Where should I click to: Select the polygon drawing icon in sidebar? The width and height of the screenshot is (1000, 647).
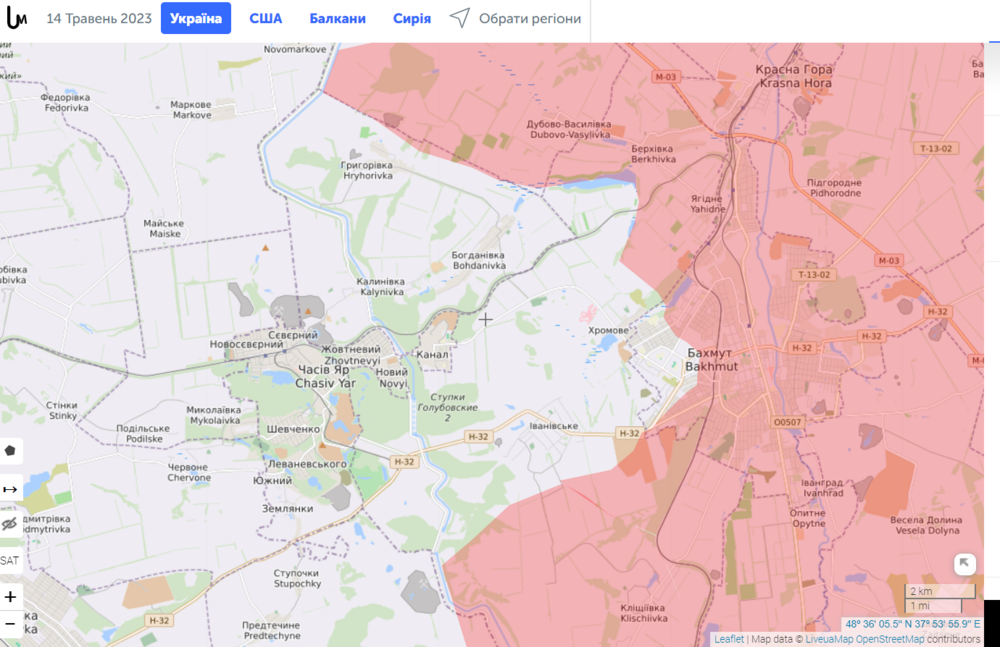click(x=9, y=451)
